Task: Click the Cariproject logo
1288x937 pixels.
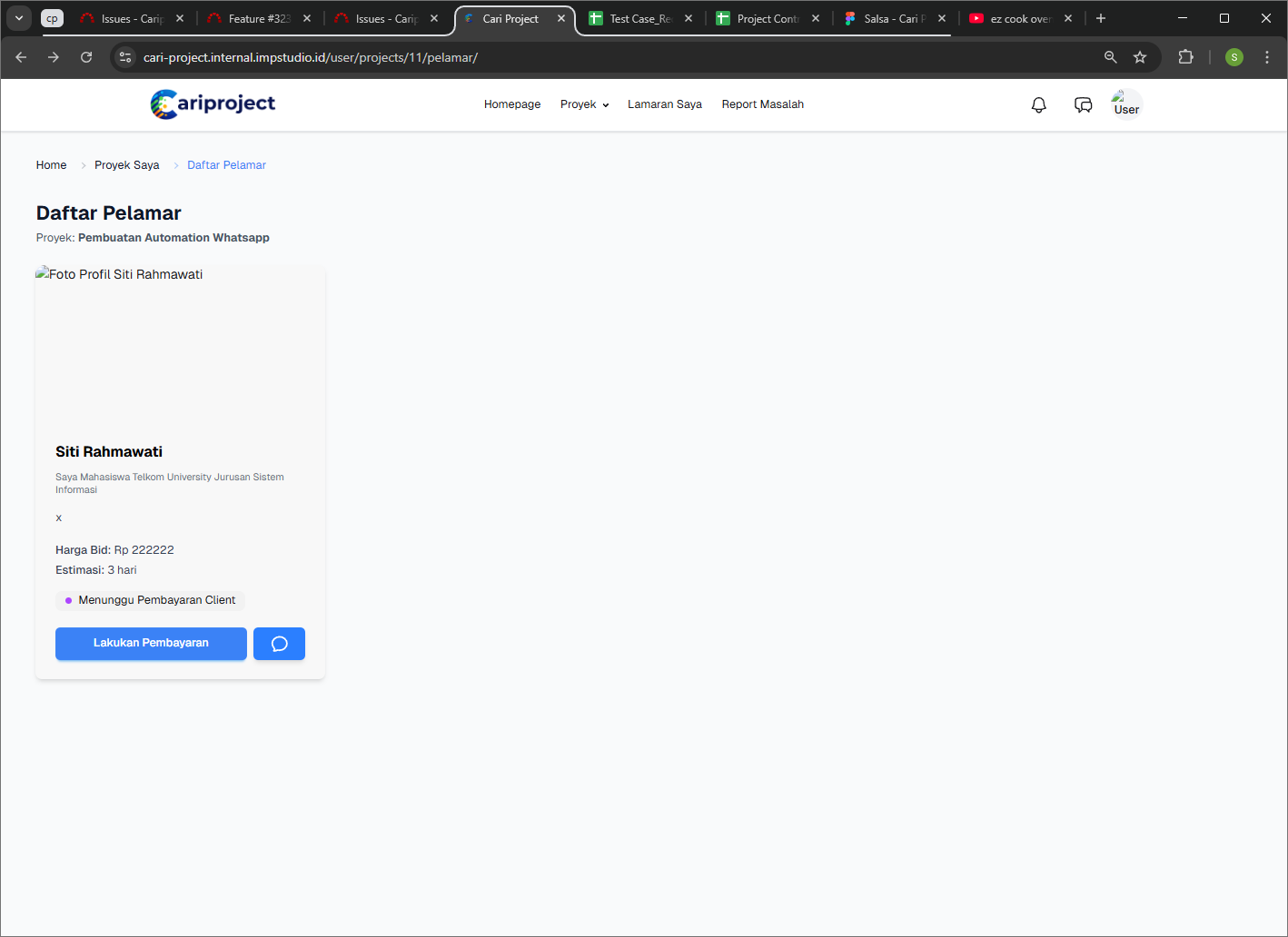Action: pyautogui.click(x=213, y=104)
